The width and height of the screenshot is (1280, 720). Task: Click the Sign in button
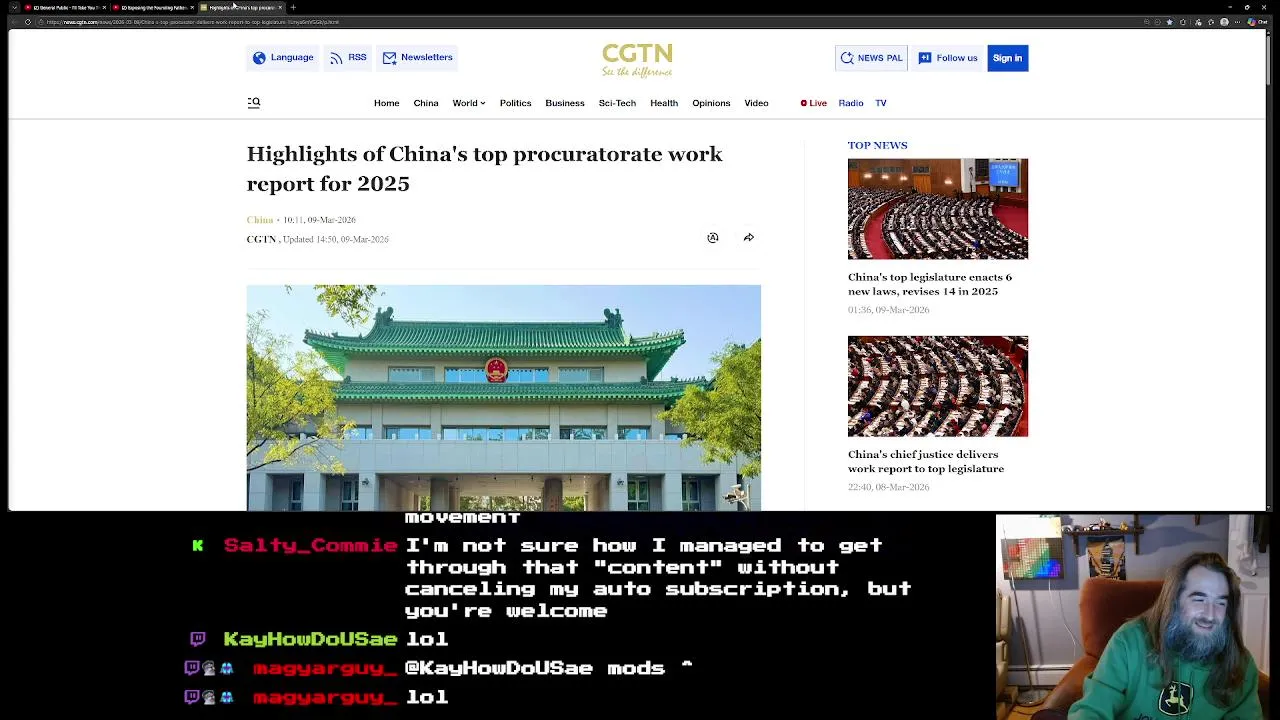coord(1007,58)
